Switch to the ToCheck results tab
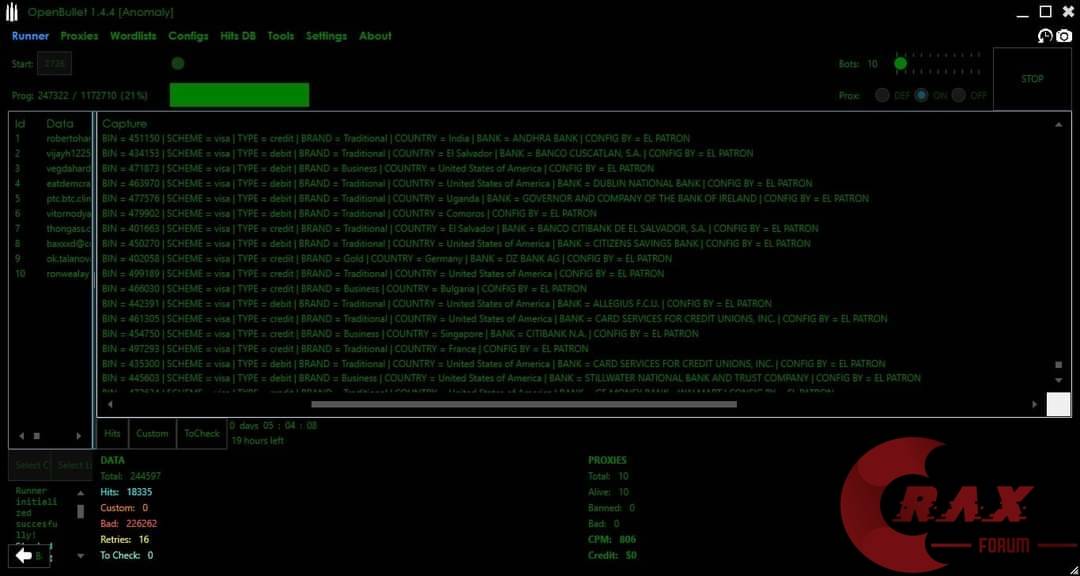 202,433
